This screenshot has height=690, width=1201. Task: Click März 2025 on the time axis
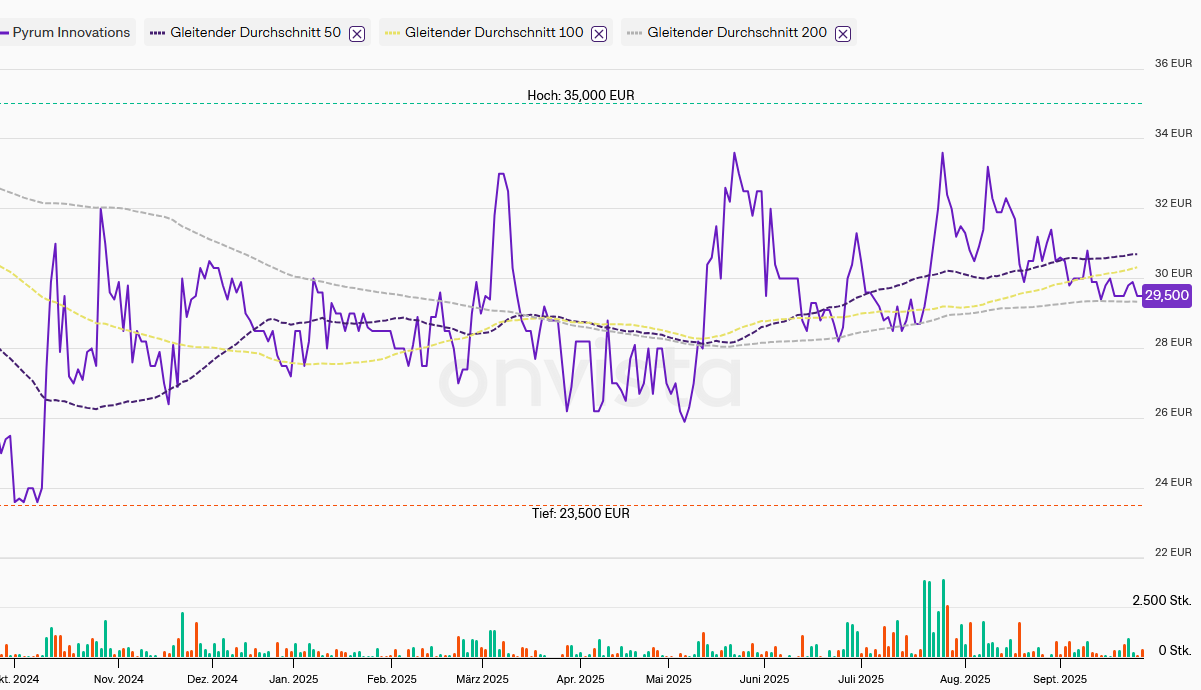pyautogui.click(x=482, y=679)
